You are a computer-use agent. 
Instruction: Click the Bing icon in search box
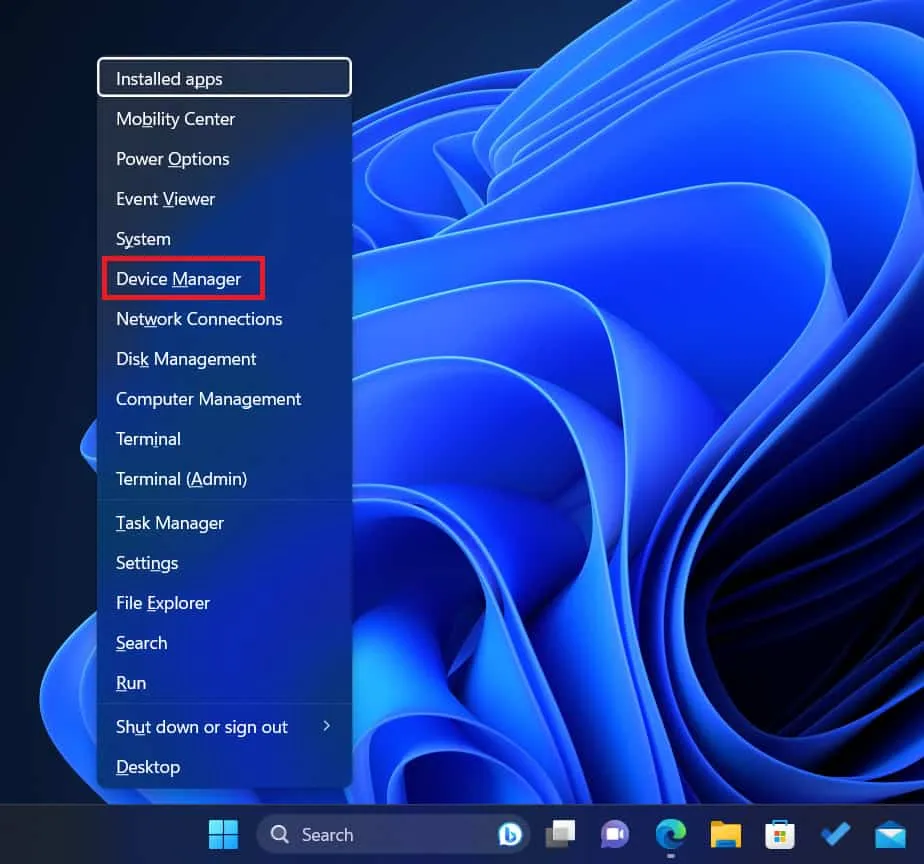coord(510,835)
